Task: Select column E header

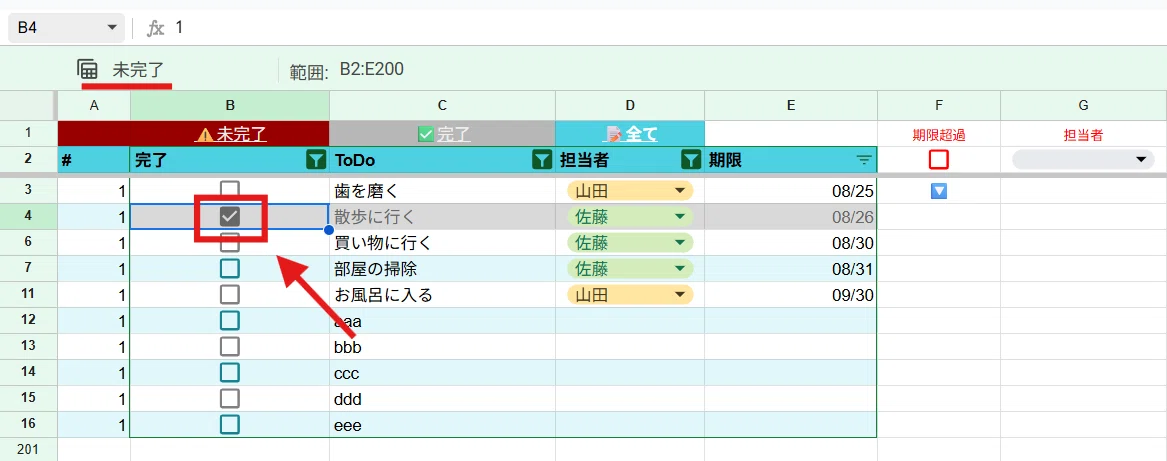Action: coord(790,106)
